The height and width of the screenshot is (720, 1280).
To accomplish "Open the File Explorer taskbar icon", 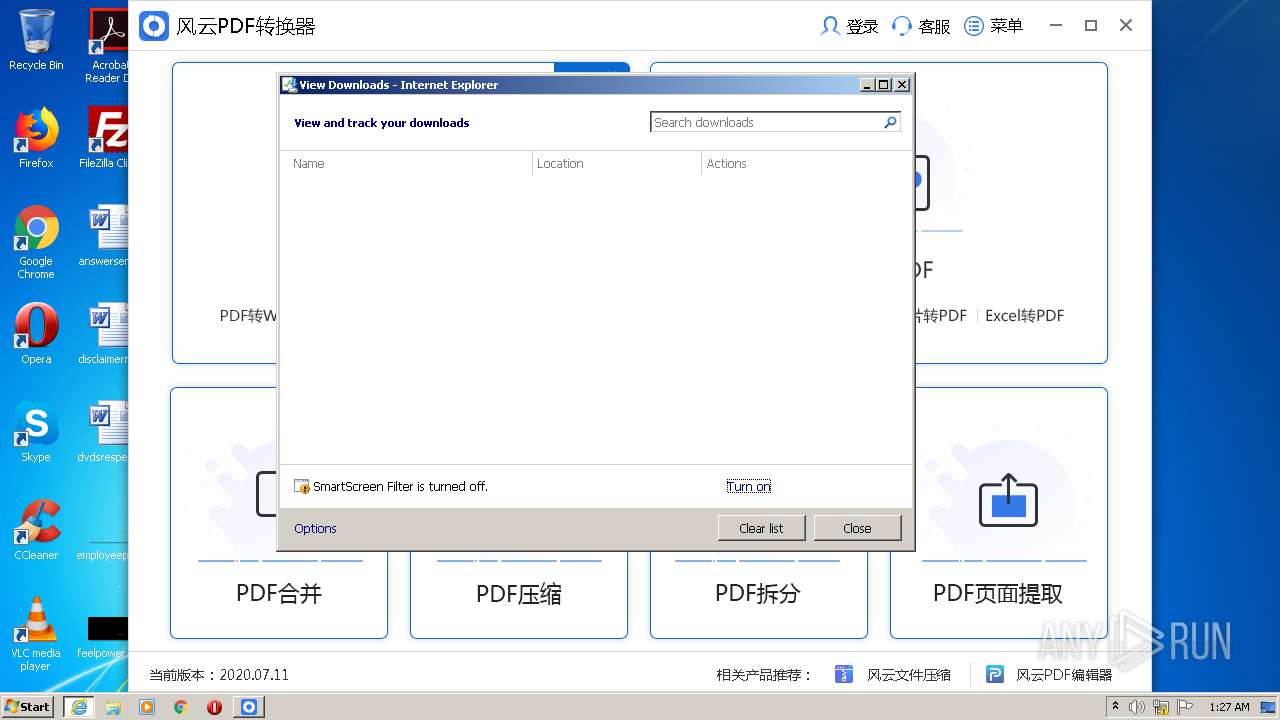I will (x=113, y=707).
